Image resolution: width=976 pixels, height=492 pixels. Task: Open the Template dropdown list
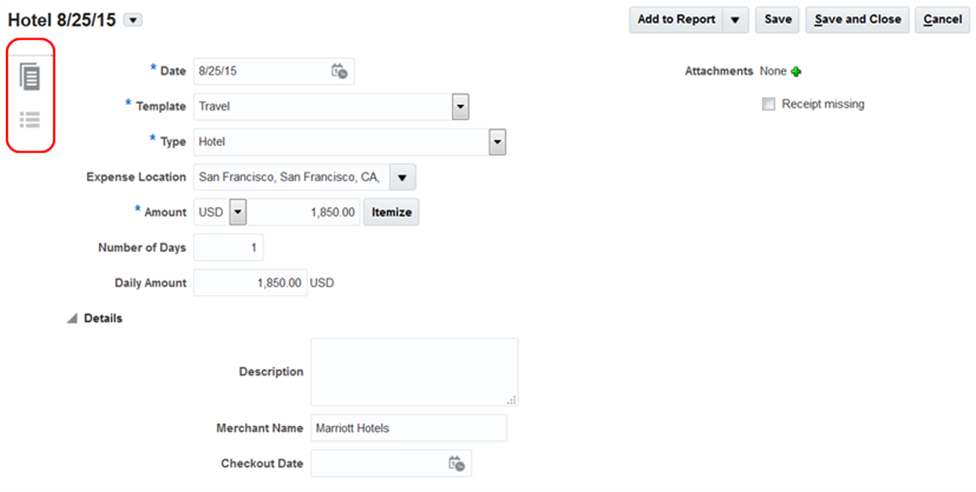click(460, 106)
